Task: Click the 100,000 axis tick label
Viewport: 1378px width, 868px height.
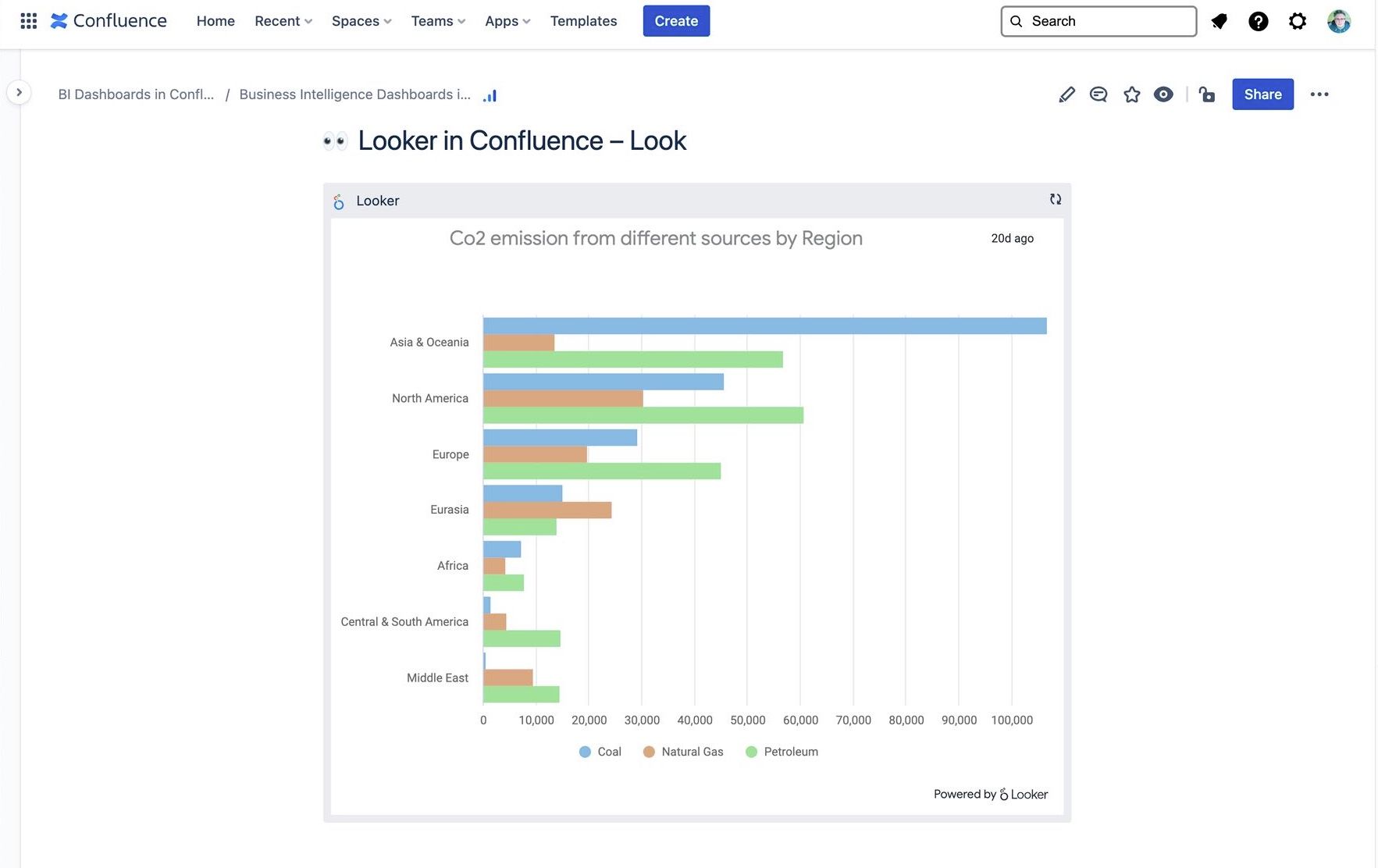Action: [1012, 720]
